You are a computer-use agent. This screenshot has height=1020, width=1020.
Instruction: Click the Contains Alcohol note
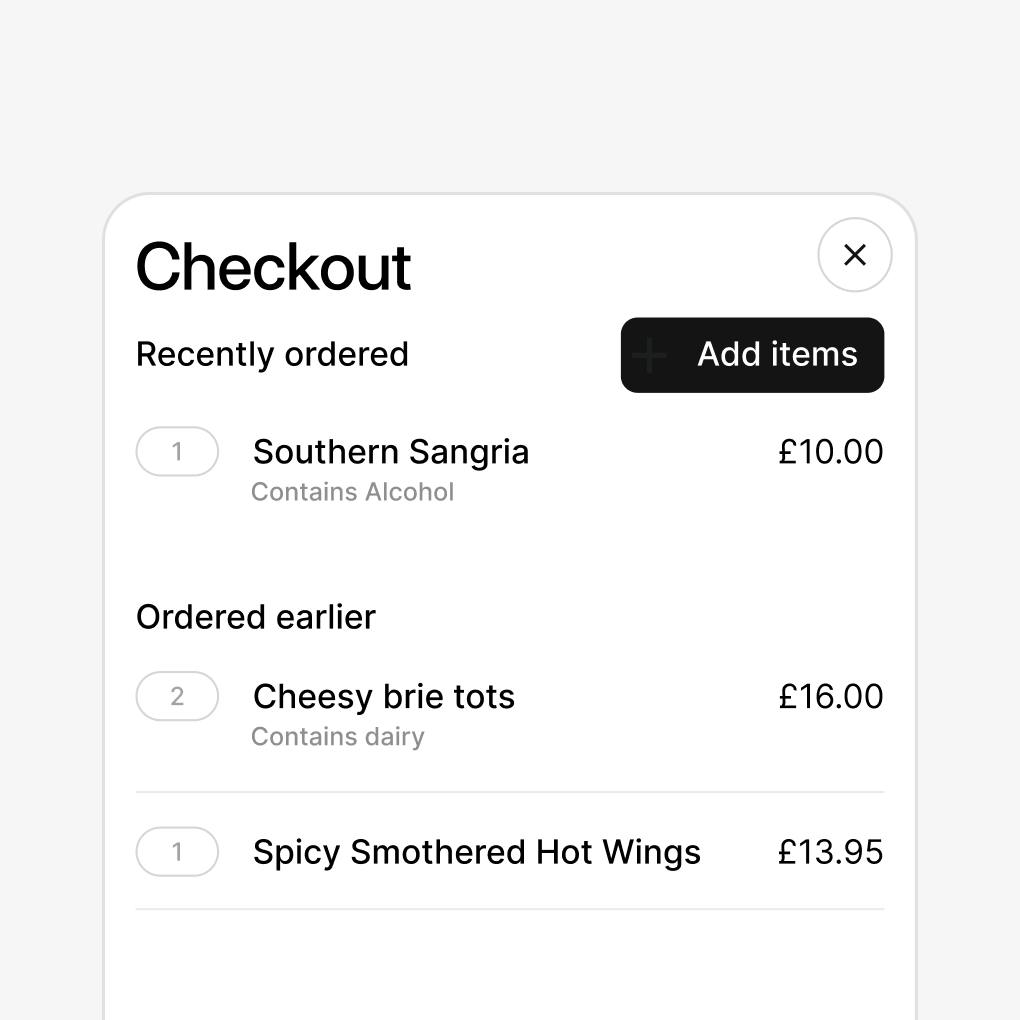click(352, 492)
